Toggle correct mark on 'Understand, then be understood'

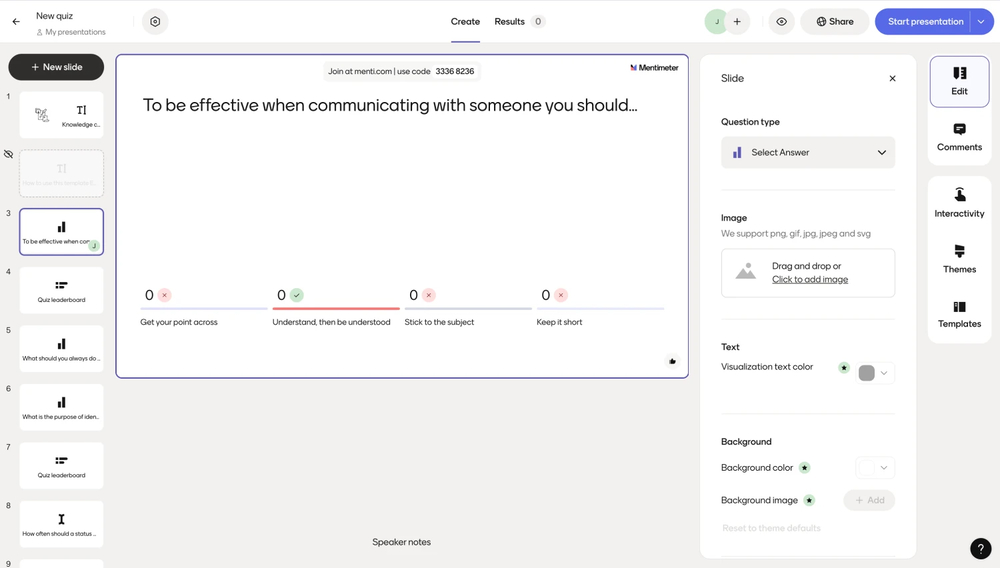click(297, 295)
